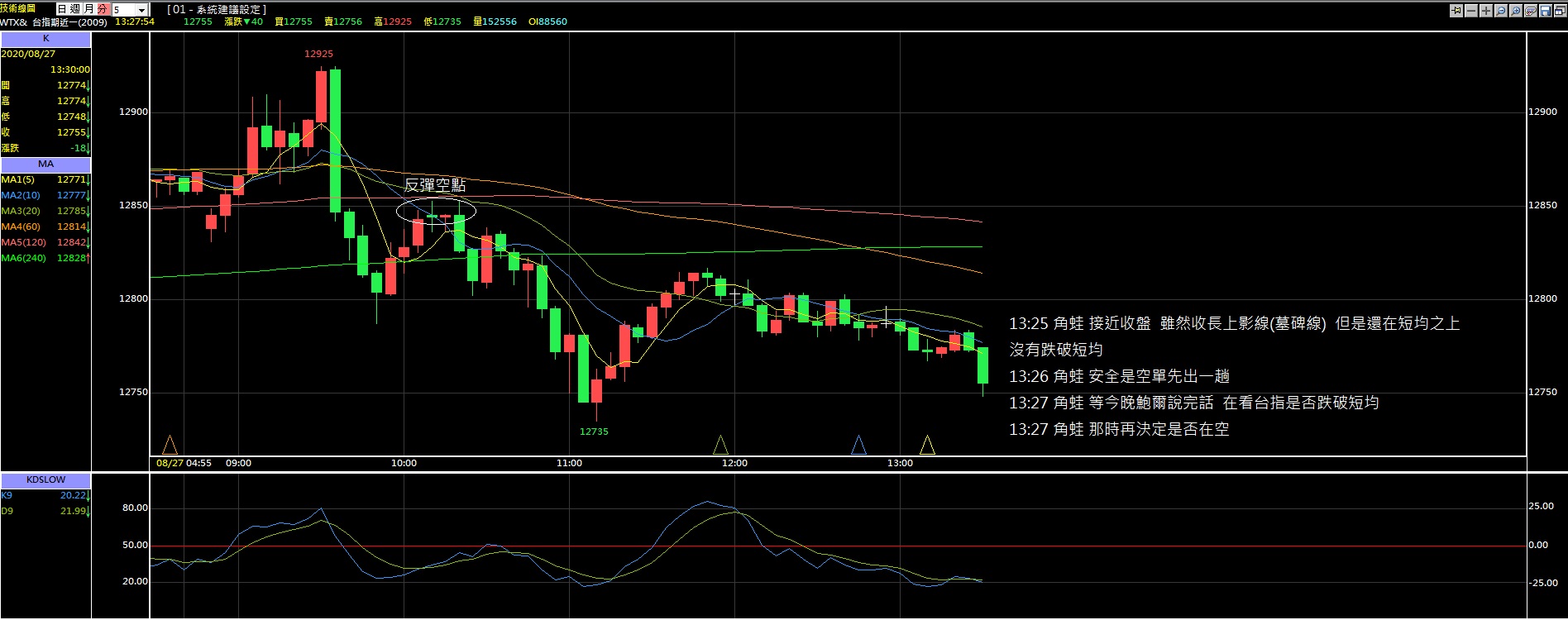The image size is (1568, 620).
Task: Click the MA1(5) indicator row
Action: click(x=45, y=179)
